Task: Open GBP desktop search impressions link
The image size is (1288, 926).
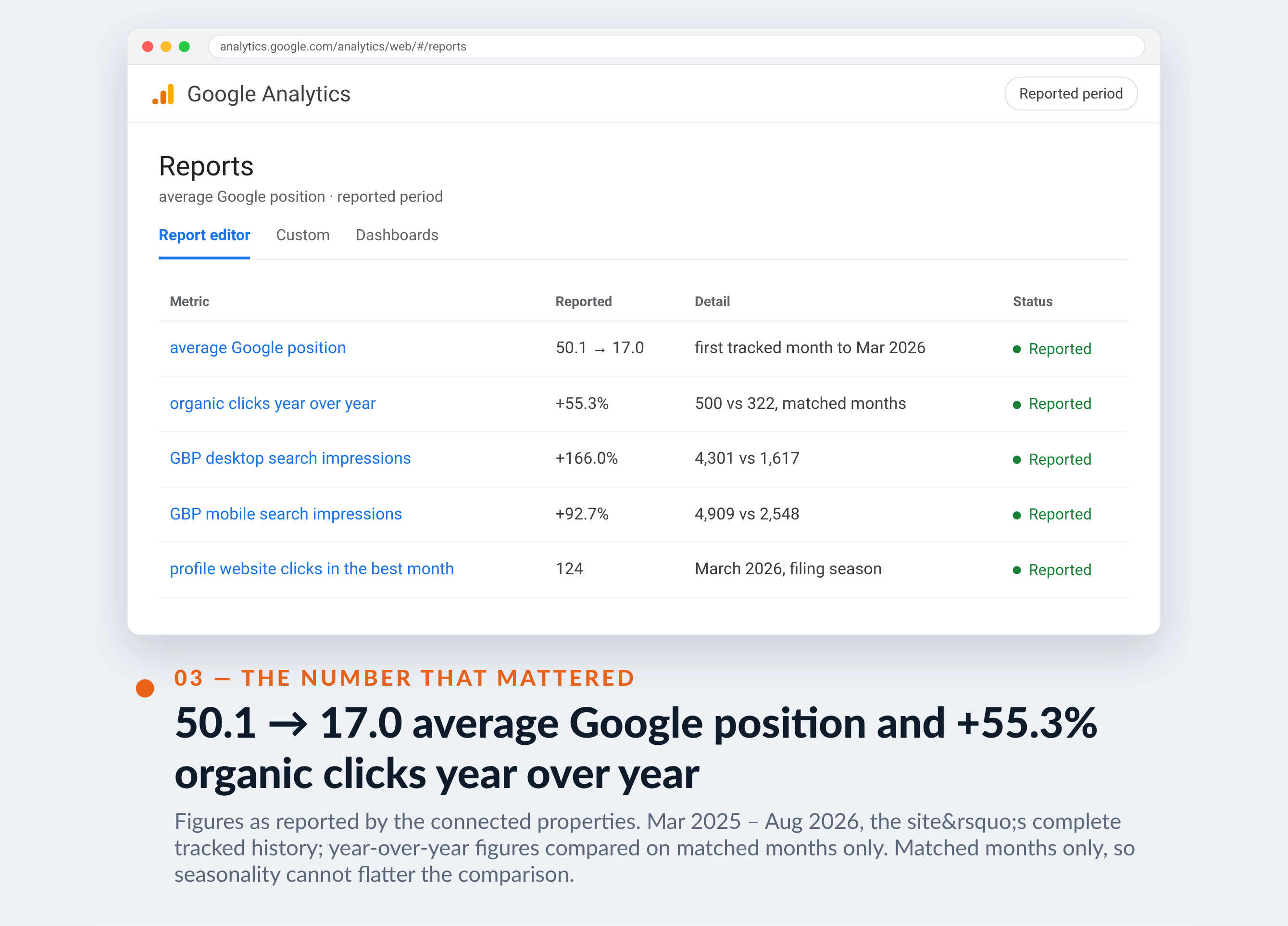Action: pos(290,458)
